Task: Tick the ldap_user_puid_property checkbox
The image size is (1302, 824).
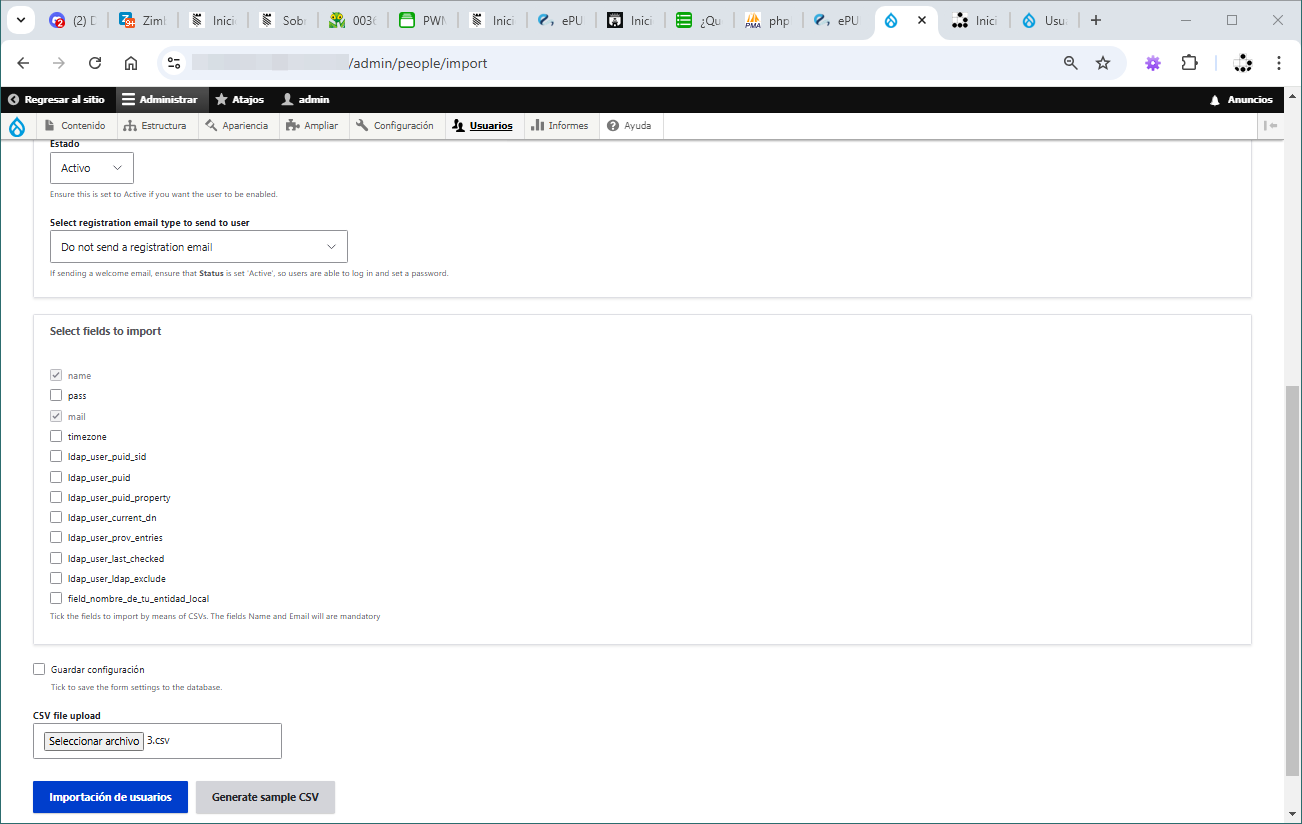Action: click(56, 497)
